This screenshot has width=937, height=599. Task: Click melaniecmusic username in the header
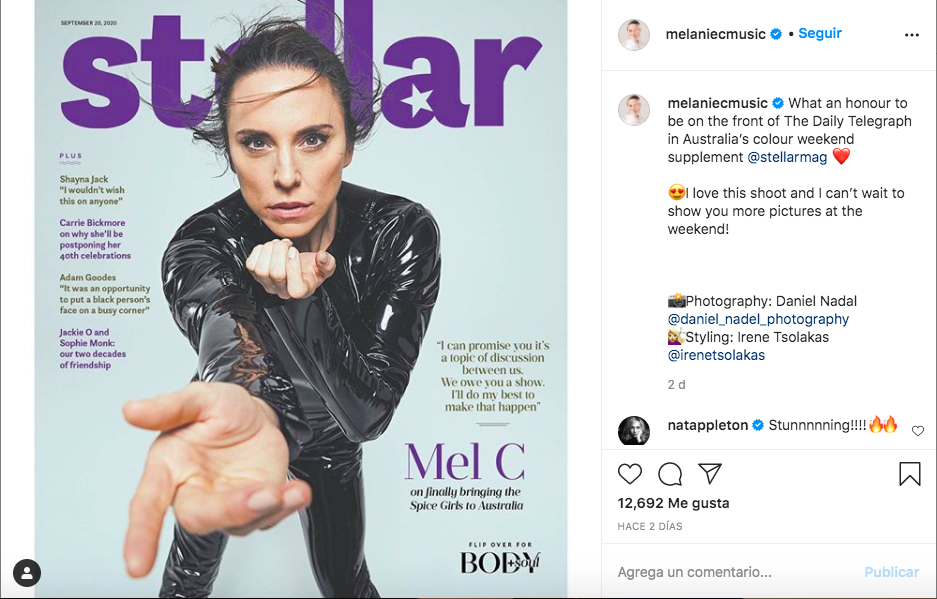point(715,34)
